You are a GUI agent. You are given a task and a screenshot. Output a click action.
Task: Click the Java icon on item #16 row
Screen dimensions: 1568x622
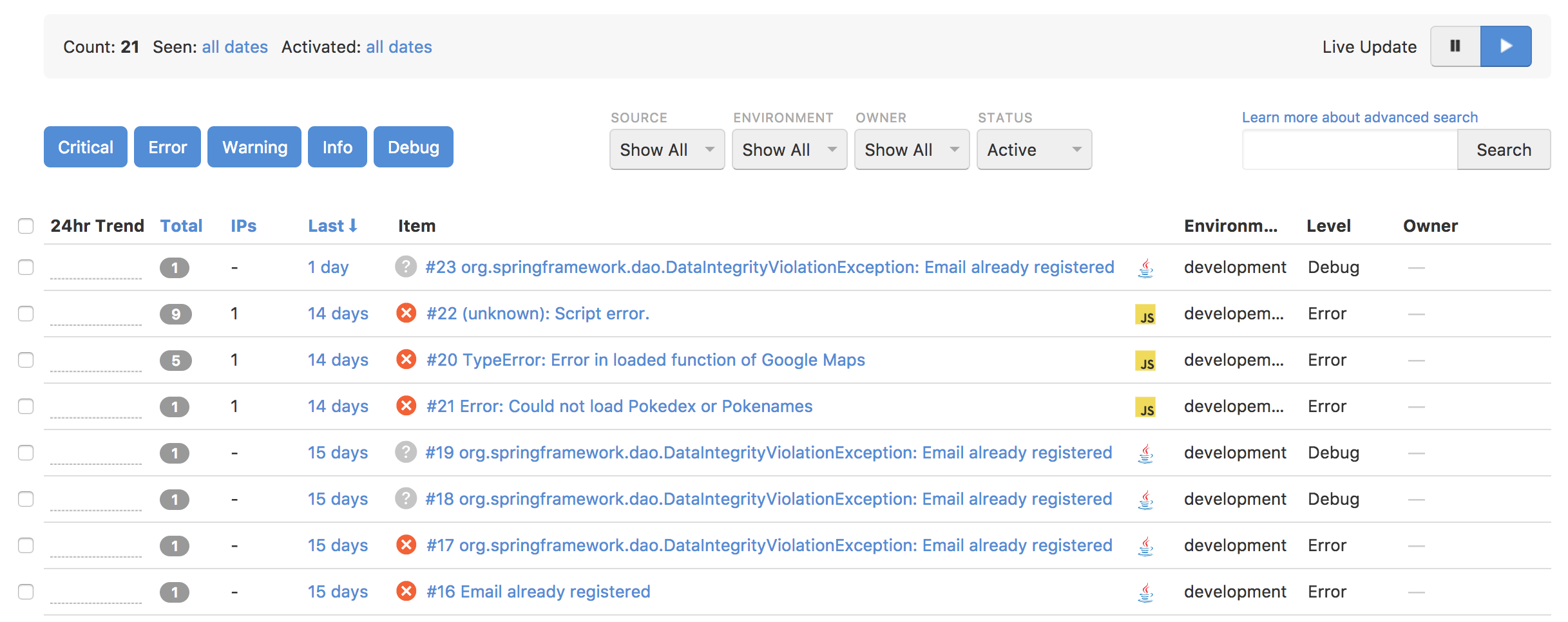pyautogui.click(x=1145, y=592)
